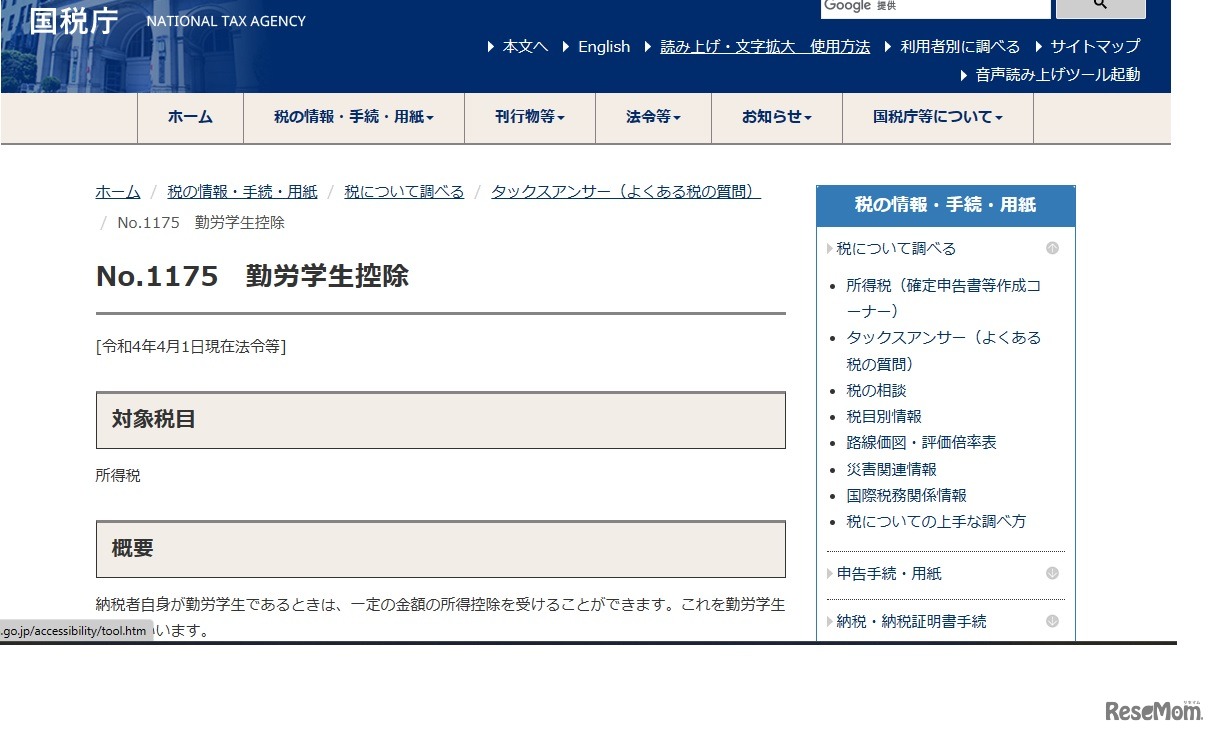This screenshot has height=734, width=1216.
Task: Expand the 国税庁等について navigation menu
Action: point(937,117)
